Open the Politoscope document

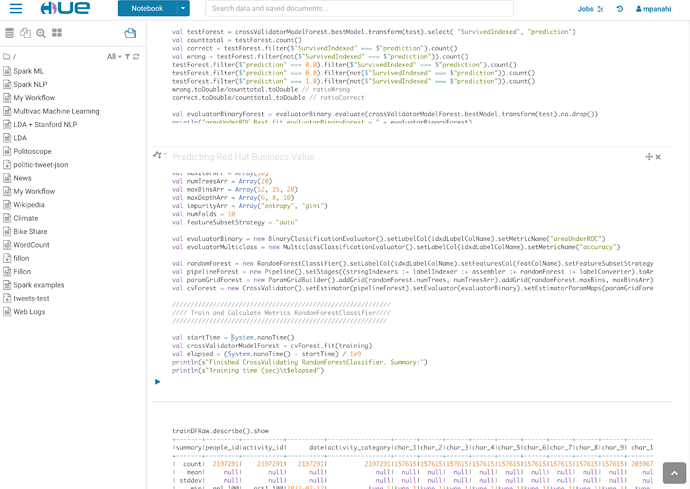33,151
